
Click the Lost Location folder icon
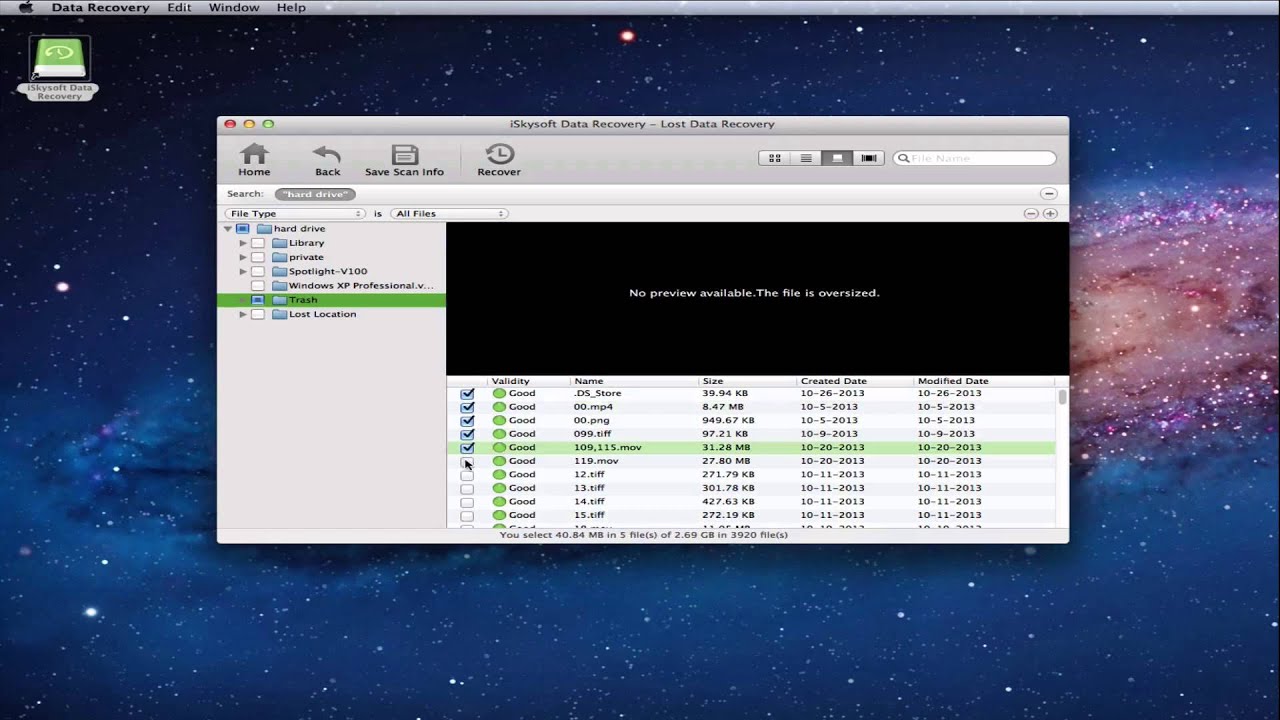[x=279, y=314]
